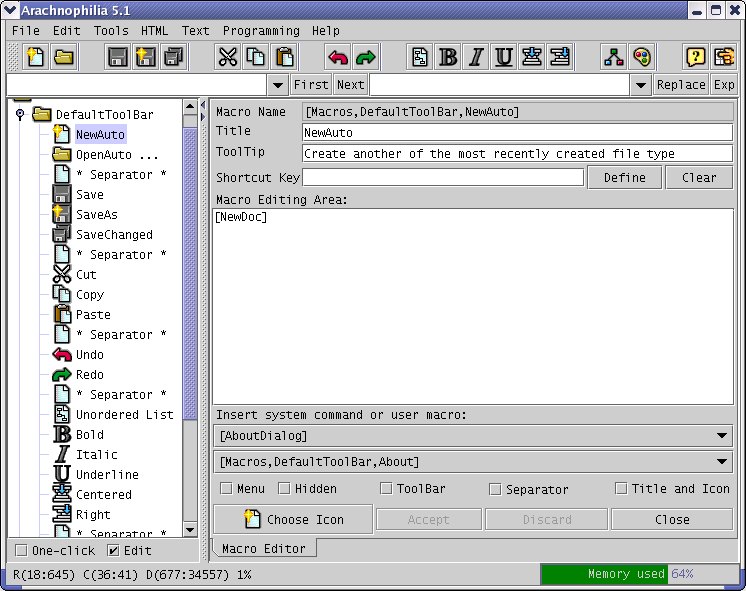Expand the user macro dropdown list
Screen dimensions: 746x591
point(472,462)
